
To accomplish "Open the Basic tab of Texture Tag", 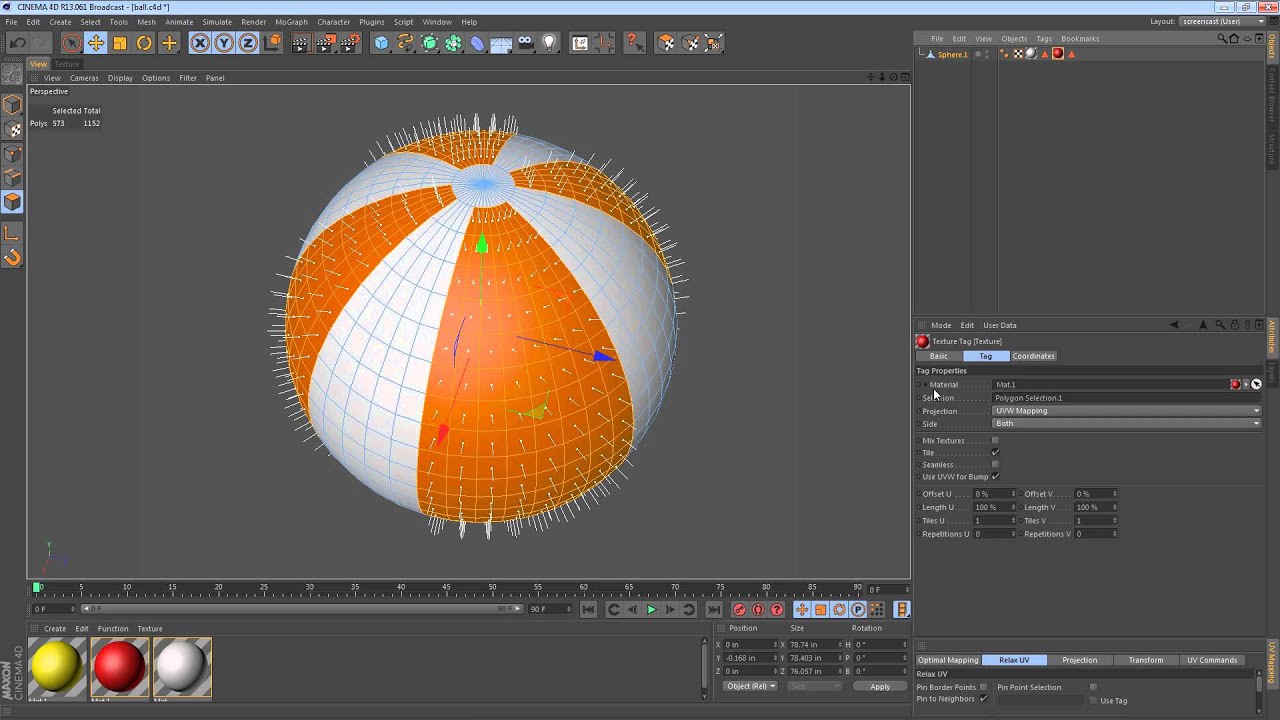I will coord(939,356).
